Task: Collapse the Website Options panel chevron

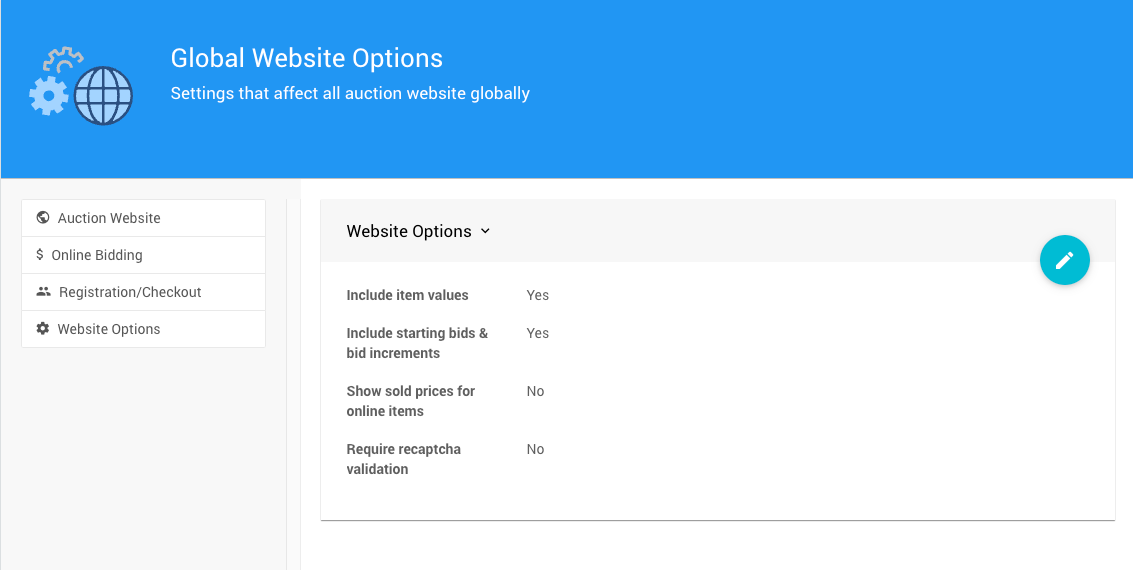Action: (x=485, y=231)
